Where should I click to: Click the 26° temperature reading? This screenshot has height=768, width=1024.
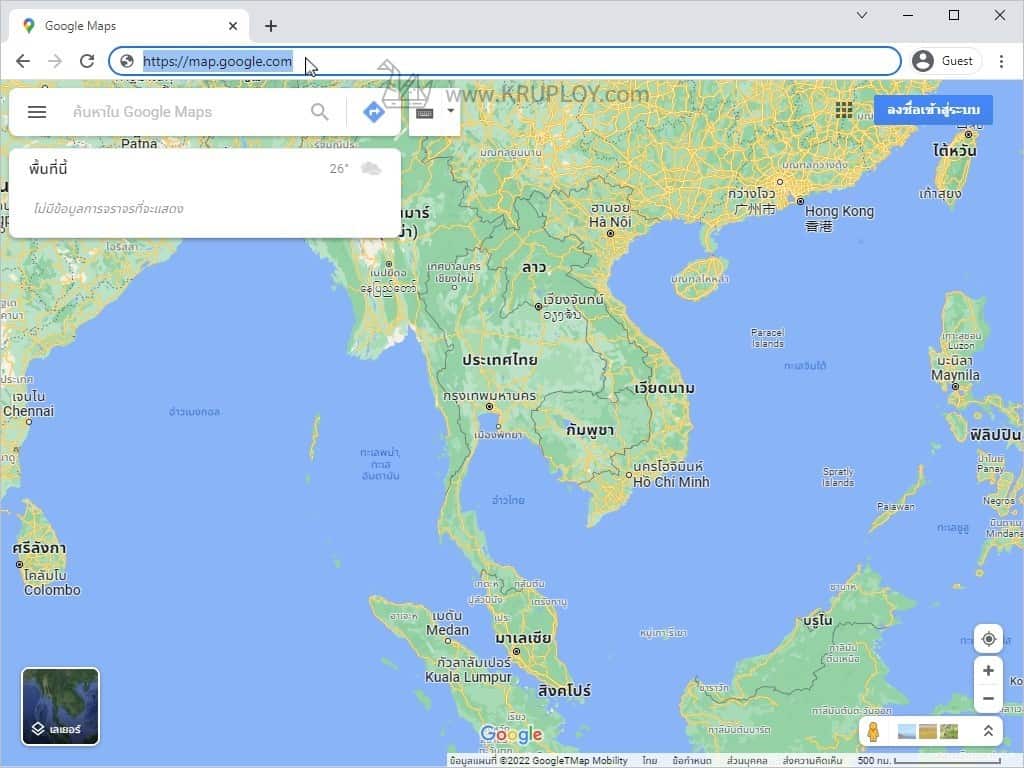click(339, 169)
